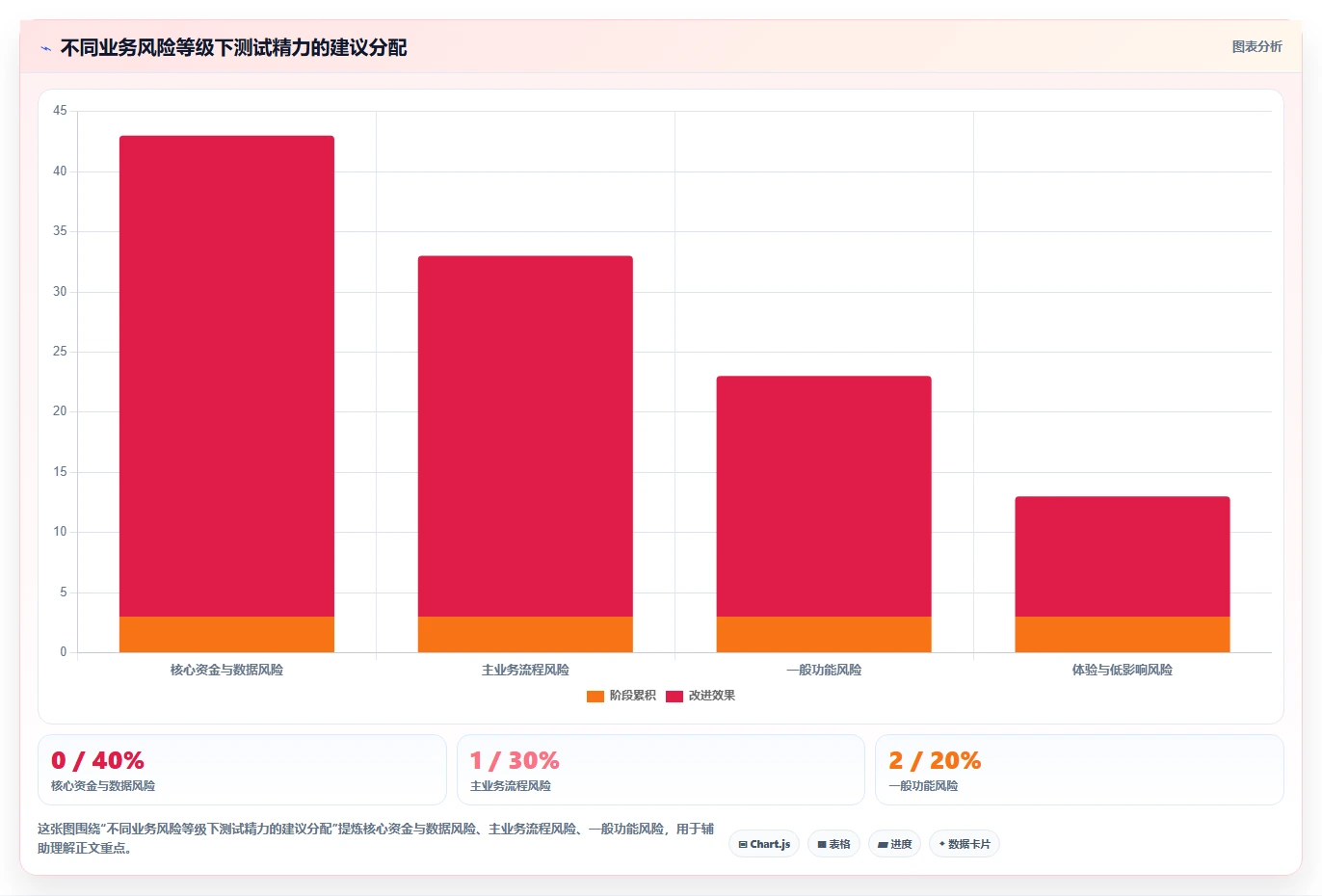Click the description paragraph below the cards

click(x=376, y=838)
